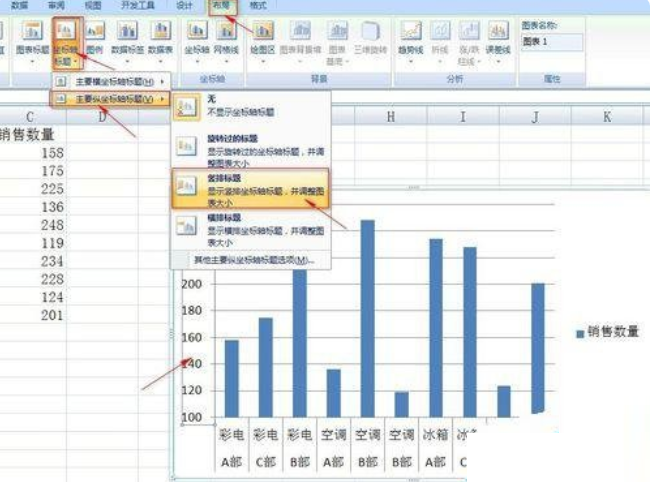Choose 旋转过的标题 (Rotated Title) option
Image resolution: width=651 pixels, height=482 pixels.
tap(251, 149)
